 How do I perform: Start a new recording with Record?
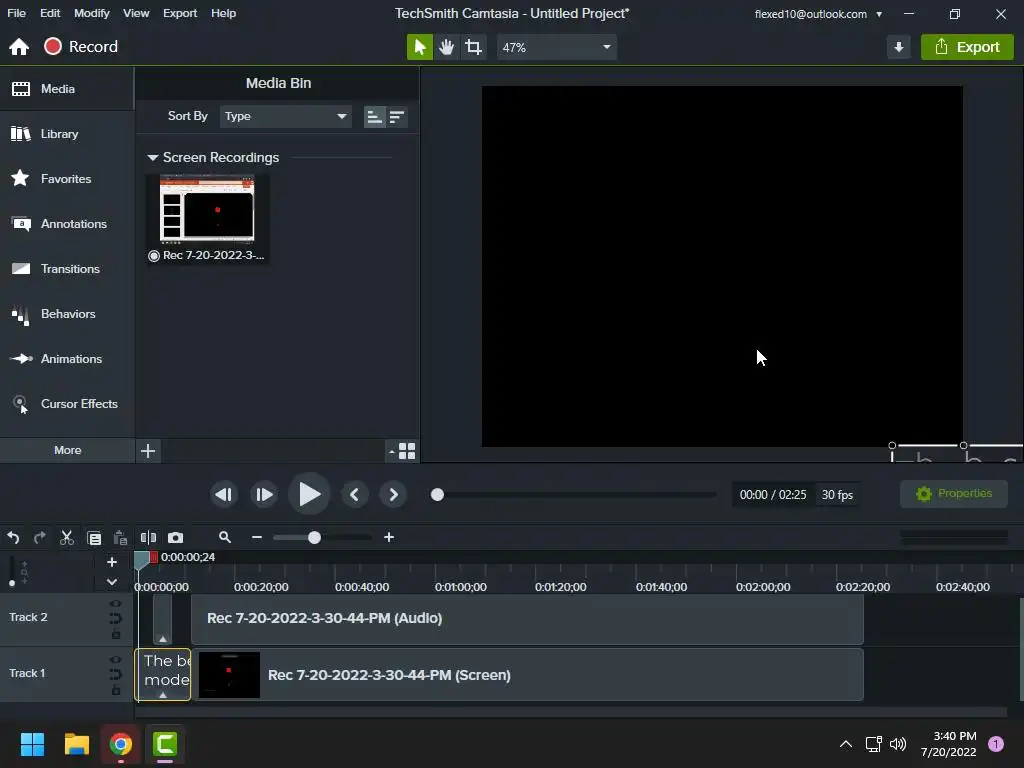tap(81, 47)
